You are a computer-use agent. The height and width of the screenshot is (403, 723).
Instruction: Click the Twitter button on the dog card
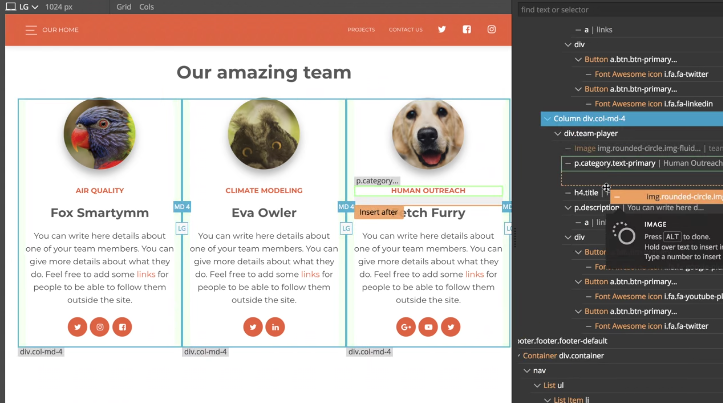click(x=450, y=327)
